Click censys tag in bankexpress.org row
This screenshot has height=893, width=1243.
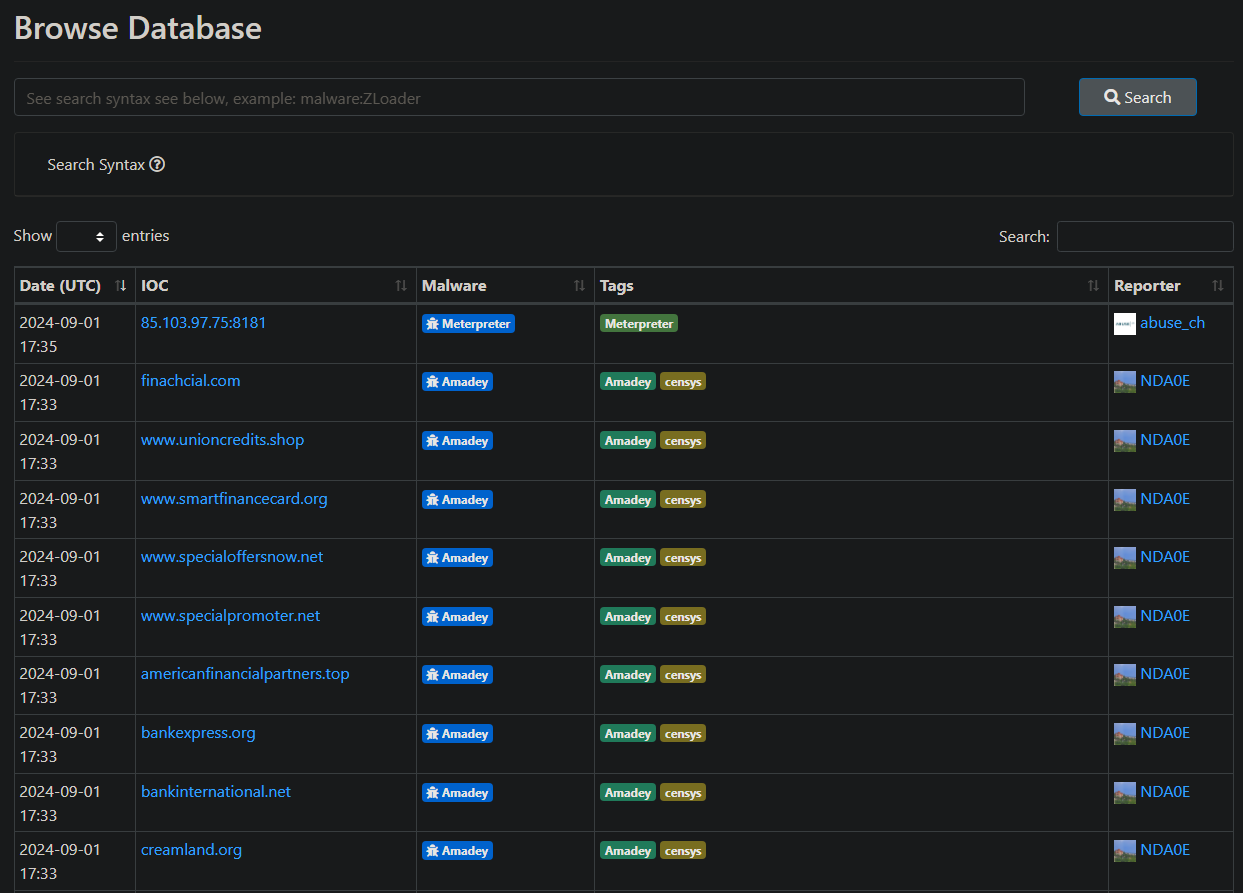[x=683, y=734]
